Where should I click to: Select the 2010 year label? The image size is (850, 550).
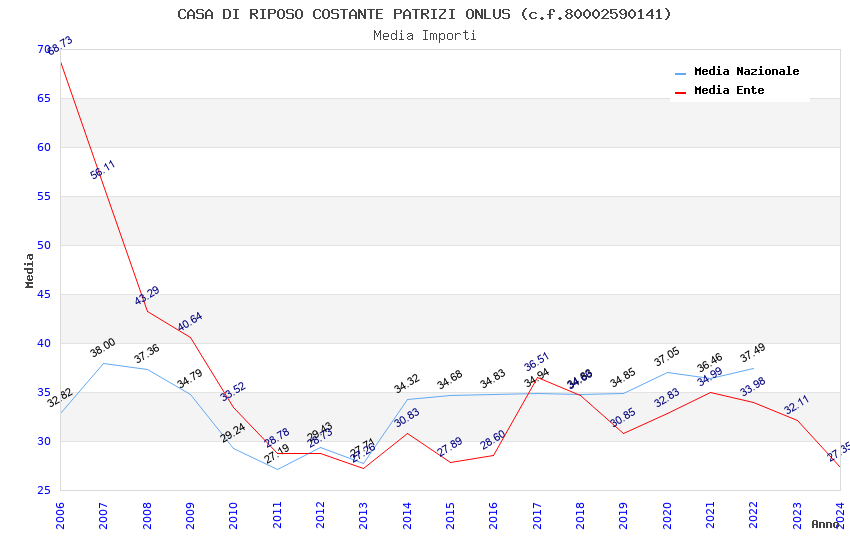(x=234, y=515)
